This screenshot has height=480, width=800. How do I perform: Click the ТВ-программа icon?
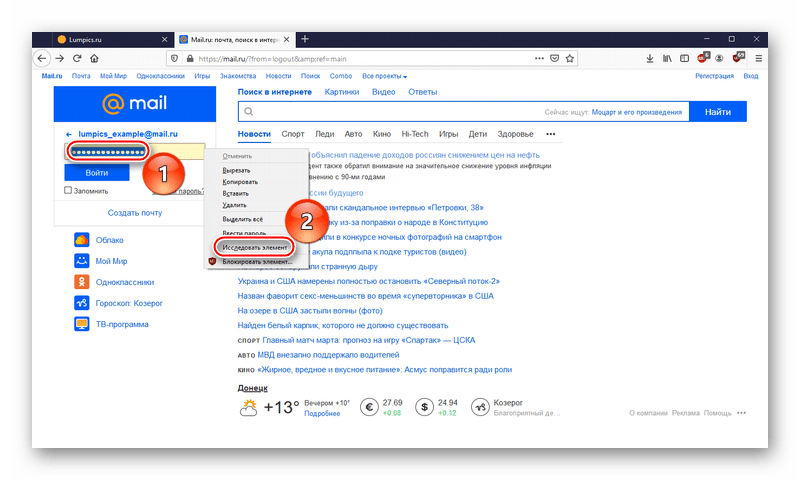click(x=82, y=324)
